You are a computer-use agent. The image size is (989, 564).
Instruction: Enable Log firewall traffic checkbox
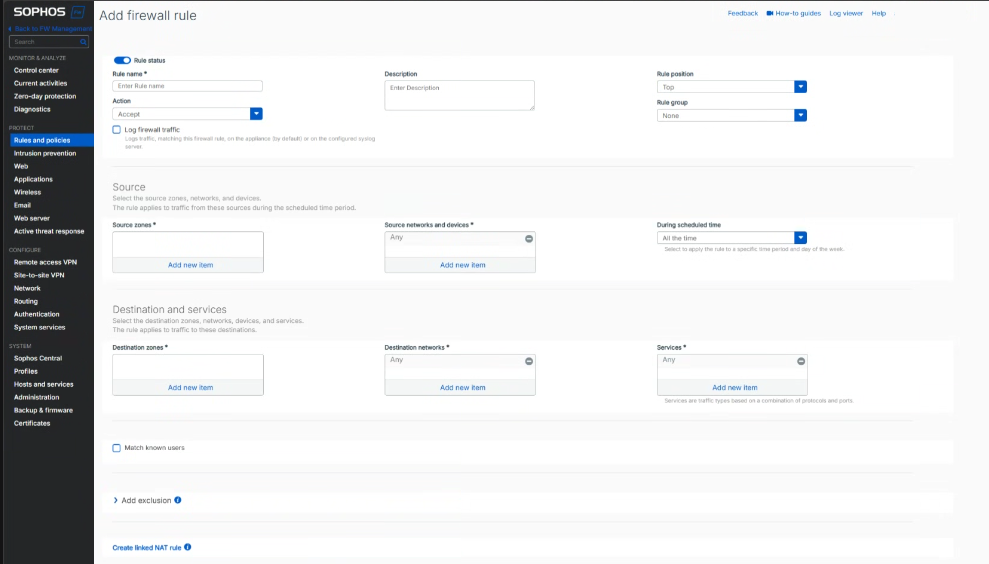117,129
